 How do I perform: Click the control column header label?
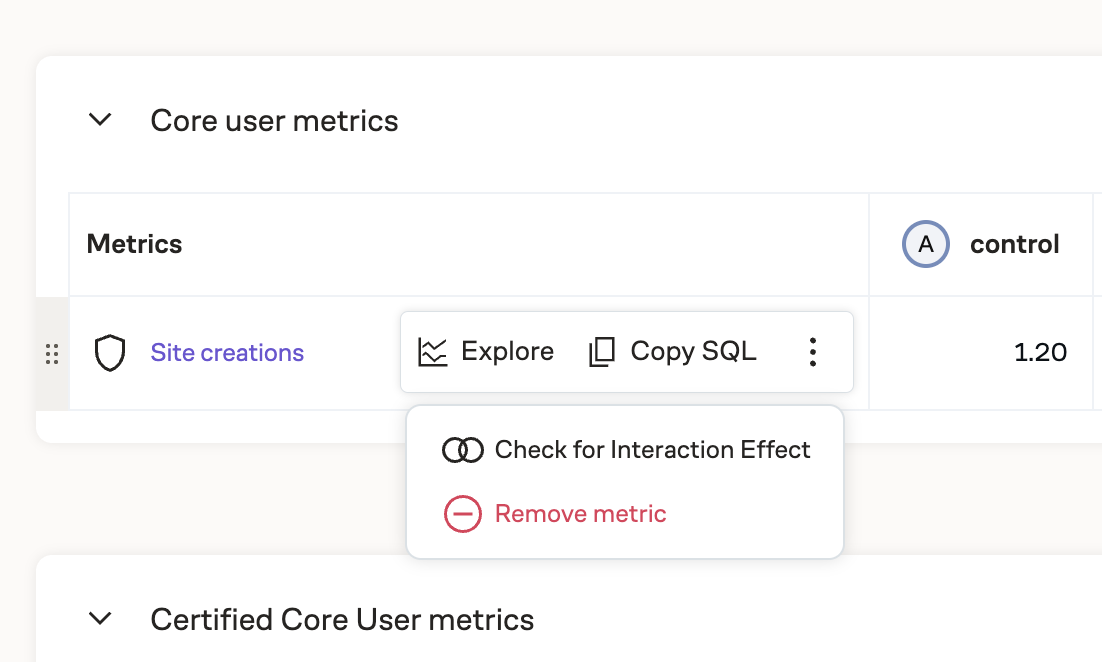point(1014,245)
